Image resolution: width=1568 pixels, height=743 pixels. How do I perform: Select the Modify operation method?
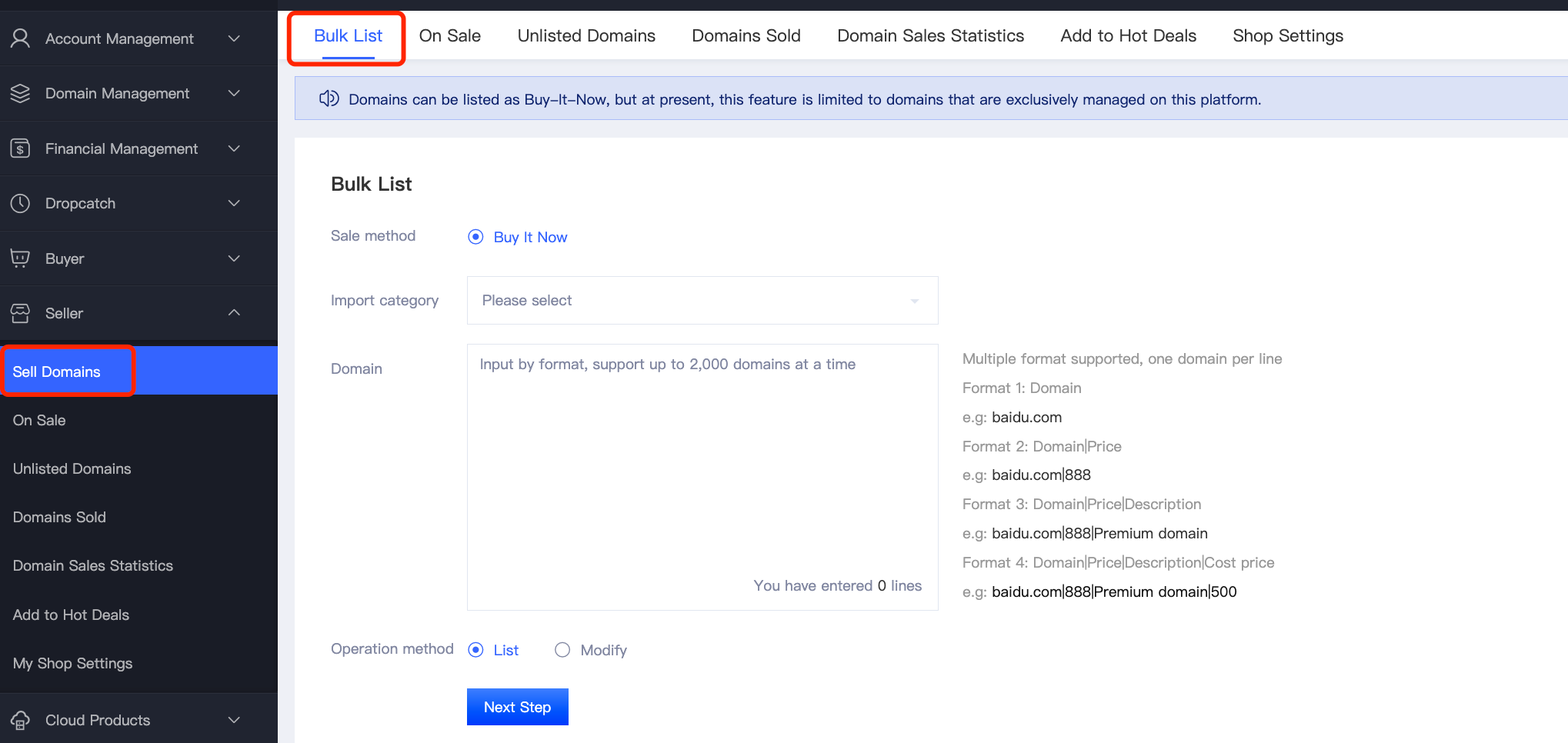(x=562, y=650)
